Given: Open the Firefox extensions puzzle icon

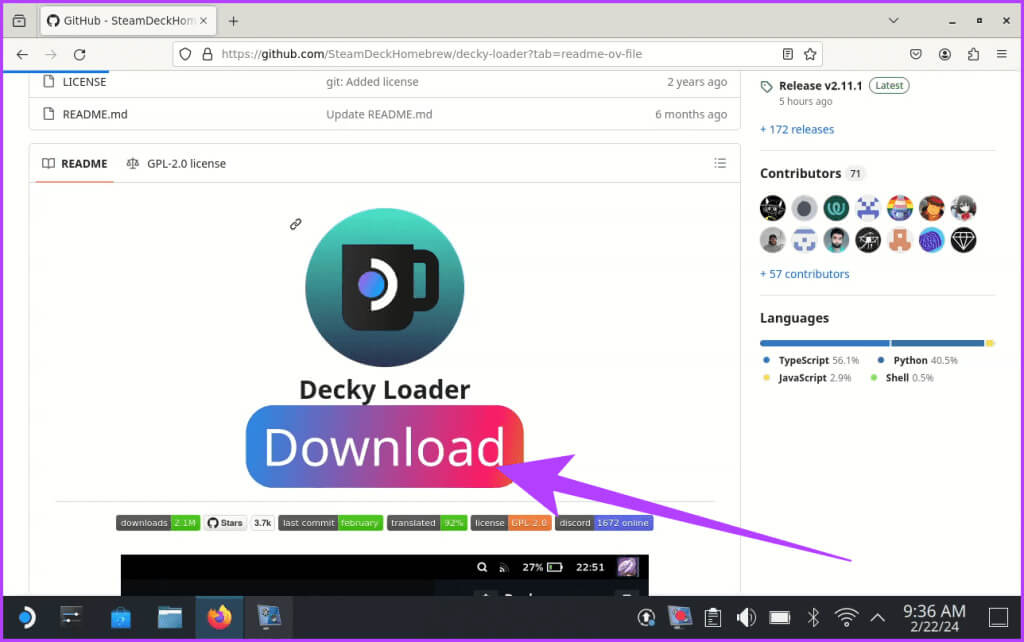Looking at the screenshot, I should 973,54.
